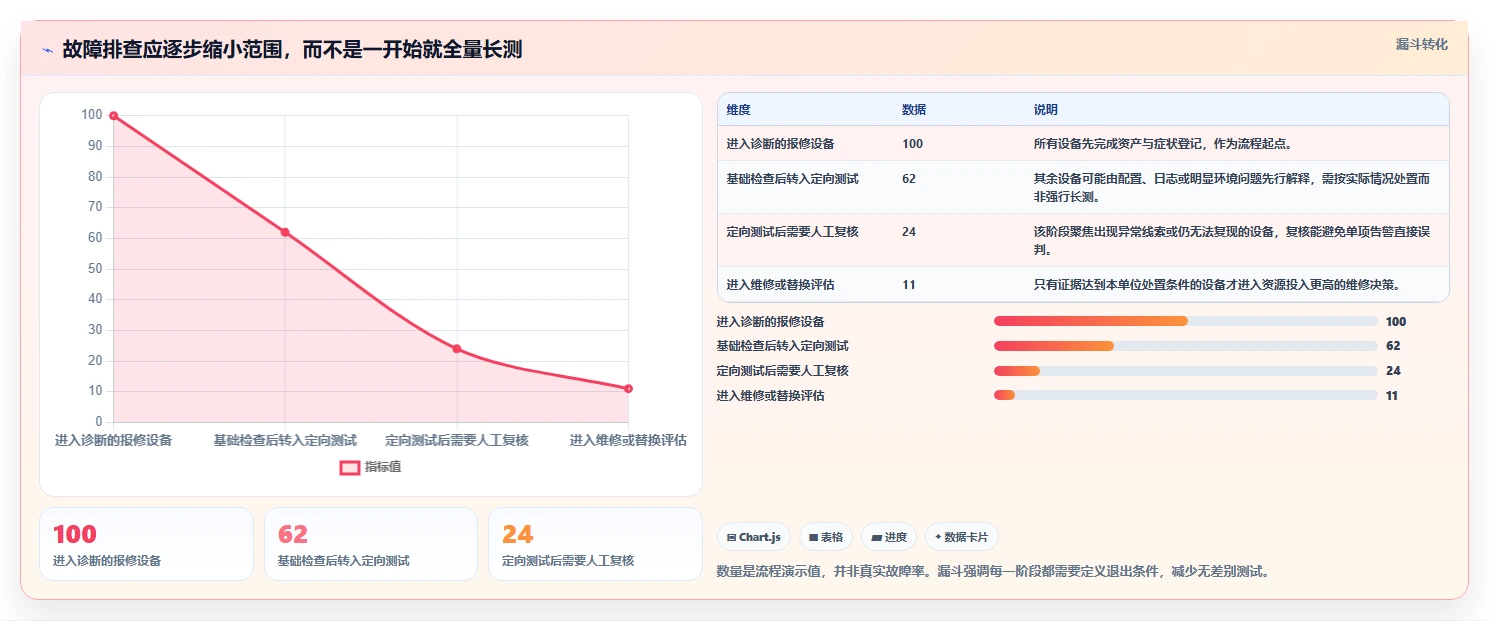This screenshot has height=621, width=1489.
Task: Click the 数据 column header
Action: tap(914, 110)
